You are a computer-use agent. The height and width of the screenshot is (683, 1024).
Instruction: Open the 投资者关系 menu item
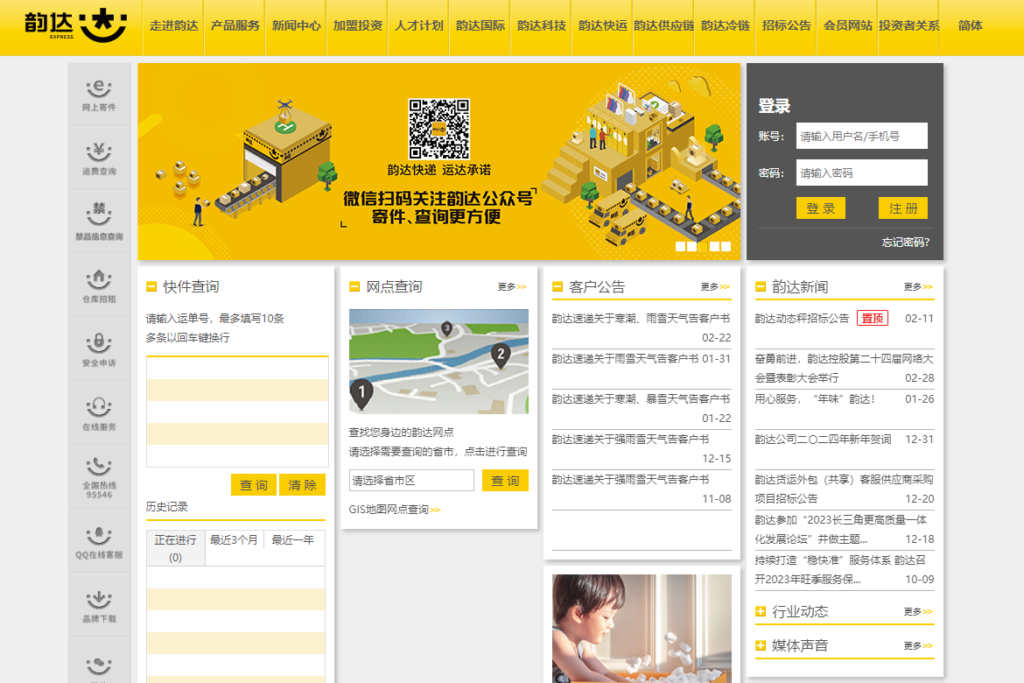click(x=909, y=26)
